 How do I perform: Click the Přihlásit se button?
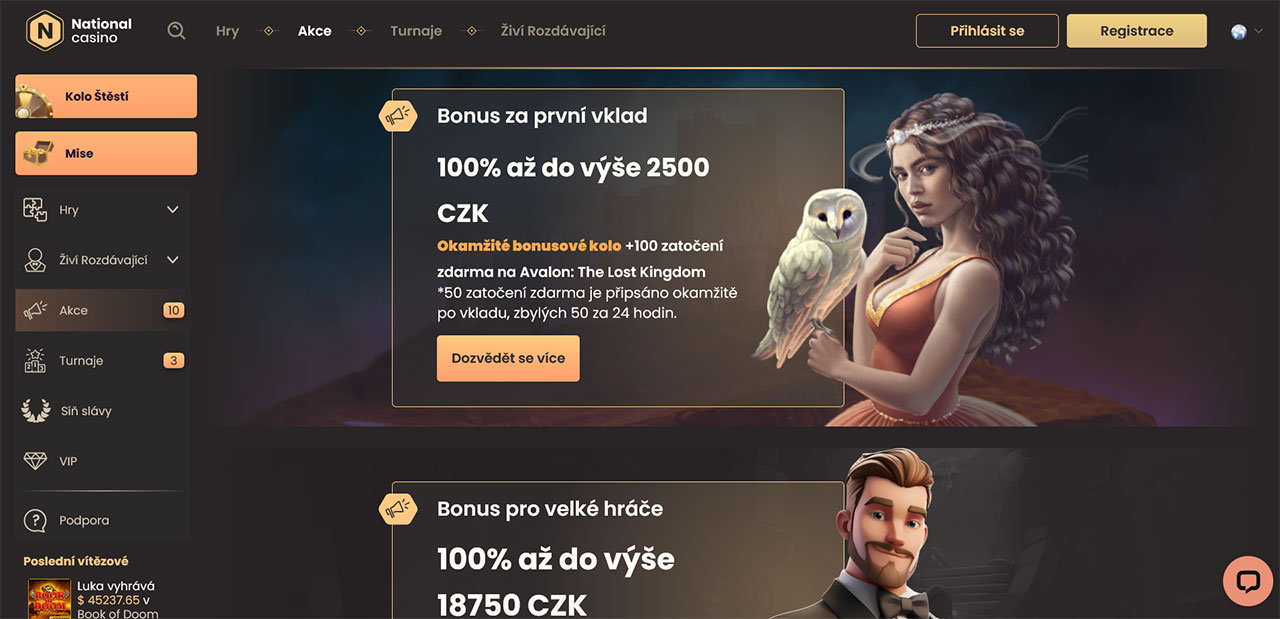[x=987, y=31]
